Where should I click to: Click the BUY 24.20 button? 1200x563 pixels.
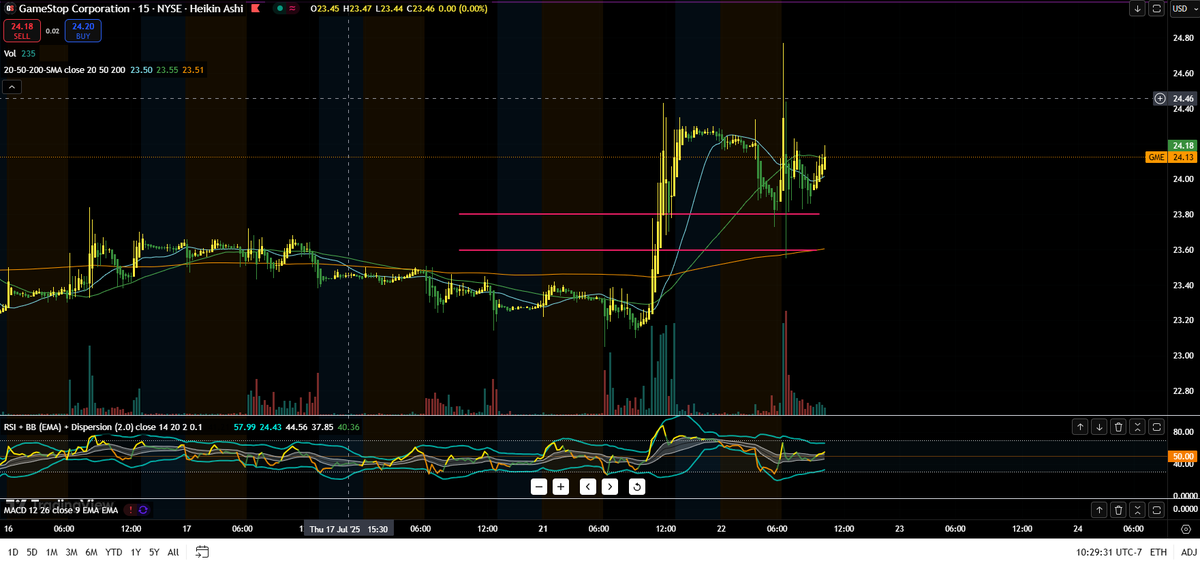coord(83,31)
